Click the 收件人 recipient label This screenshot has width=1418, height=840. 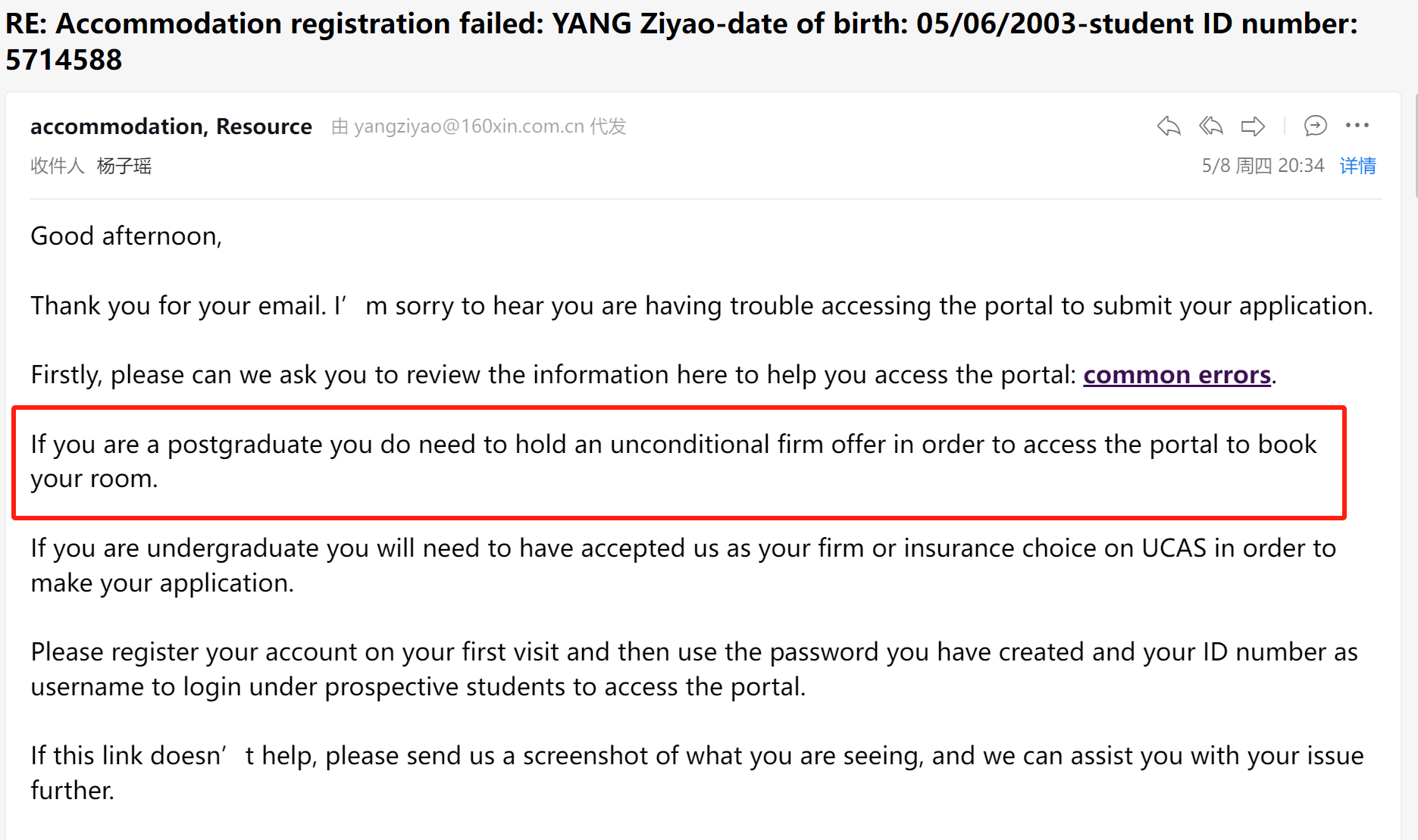tap(57, 166)
